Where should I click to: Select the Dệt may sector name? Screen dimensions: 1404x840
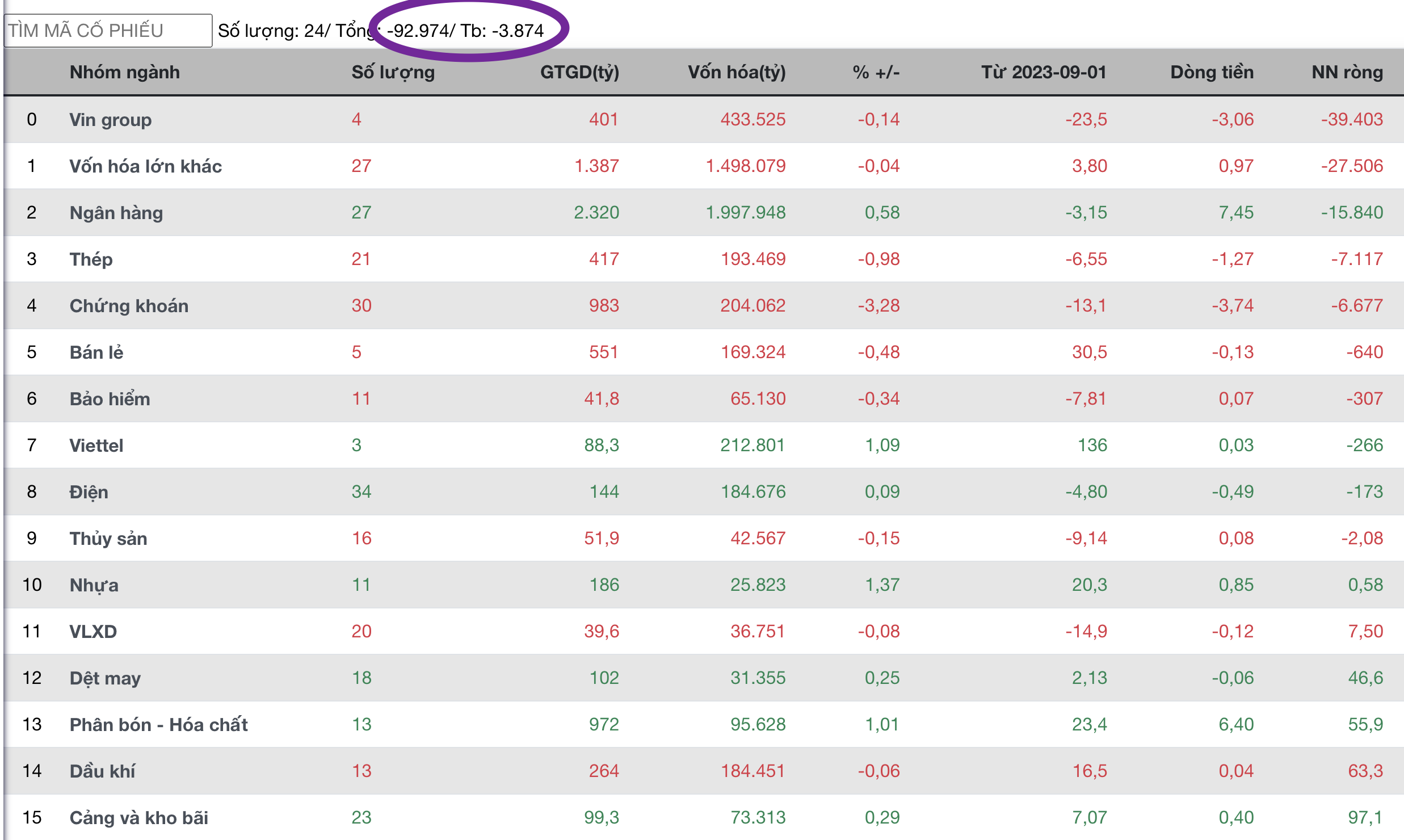pos(105,678)
